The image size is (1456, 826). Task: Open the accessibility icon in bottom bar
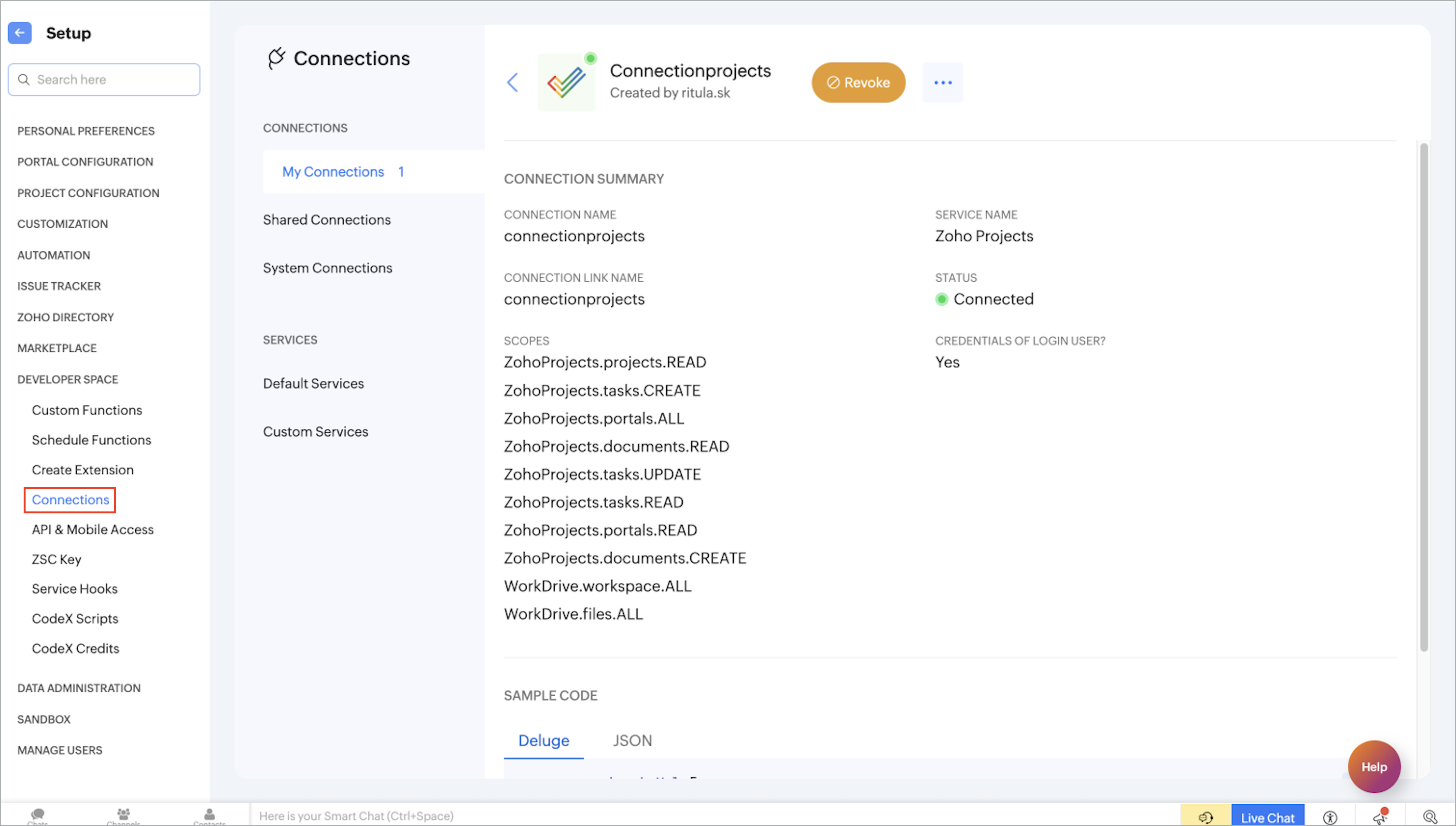pyautogui.click(x=1330, y=817)
